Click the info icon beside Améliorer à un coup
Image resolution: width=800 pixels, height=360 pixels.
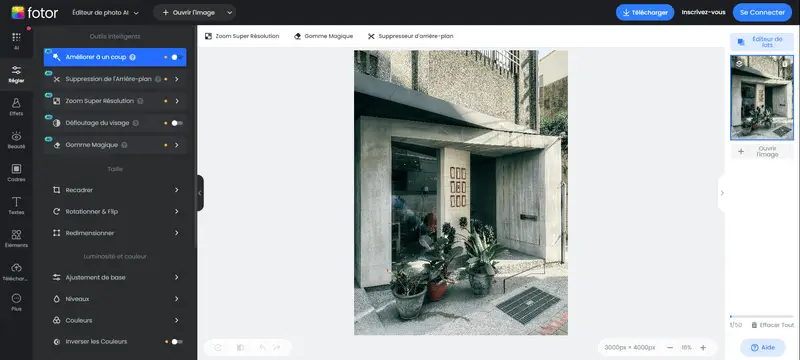click(133, 57)
